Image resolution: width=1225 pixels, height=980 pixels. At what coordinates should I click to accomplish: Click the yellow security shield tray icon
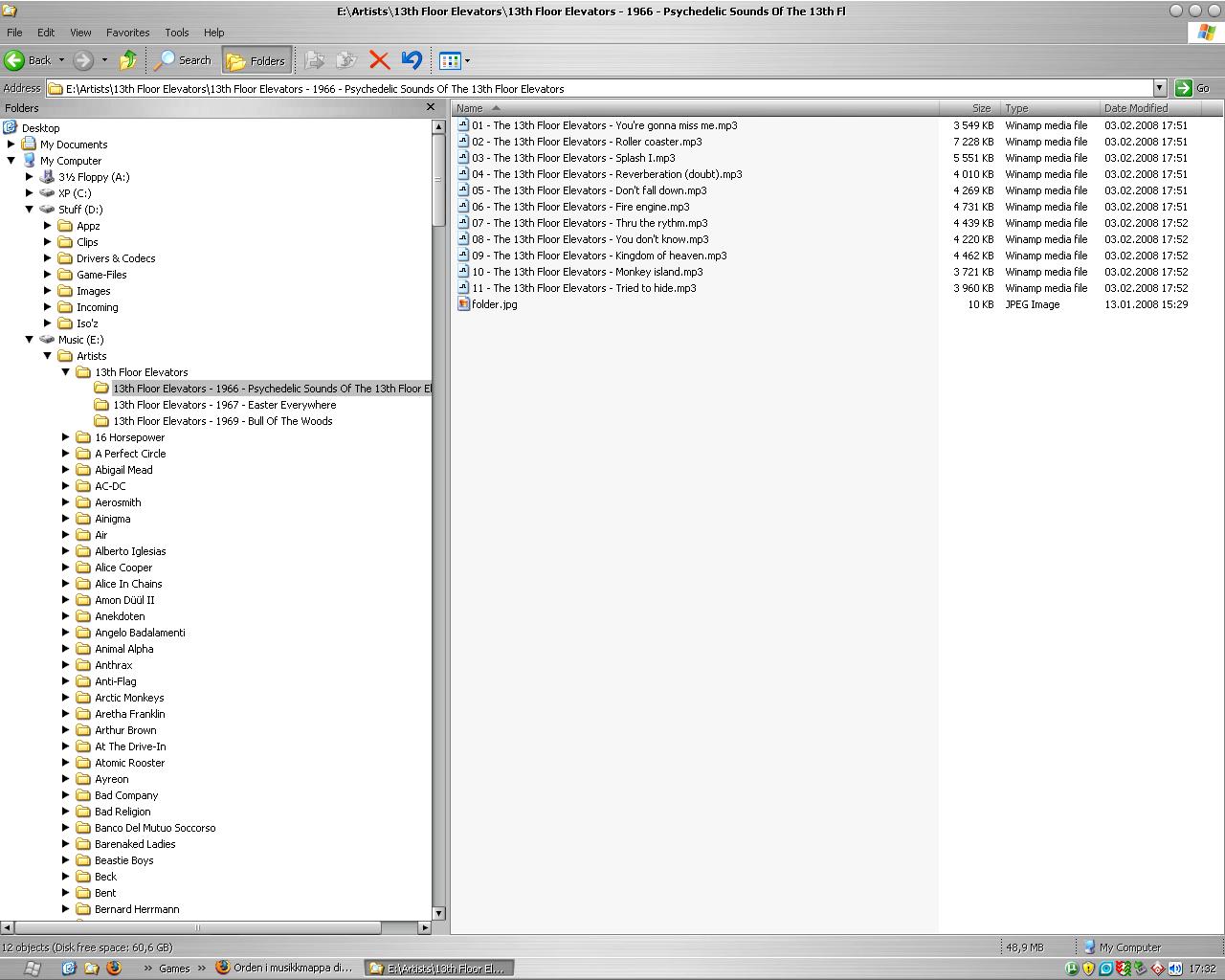coord(1088,969)
